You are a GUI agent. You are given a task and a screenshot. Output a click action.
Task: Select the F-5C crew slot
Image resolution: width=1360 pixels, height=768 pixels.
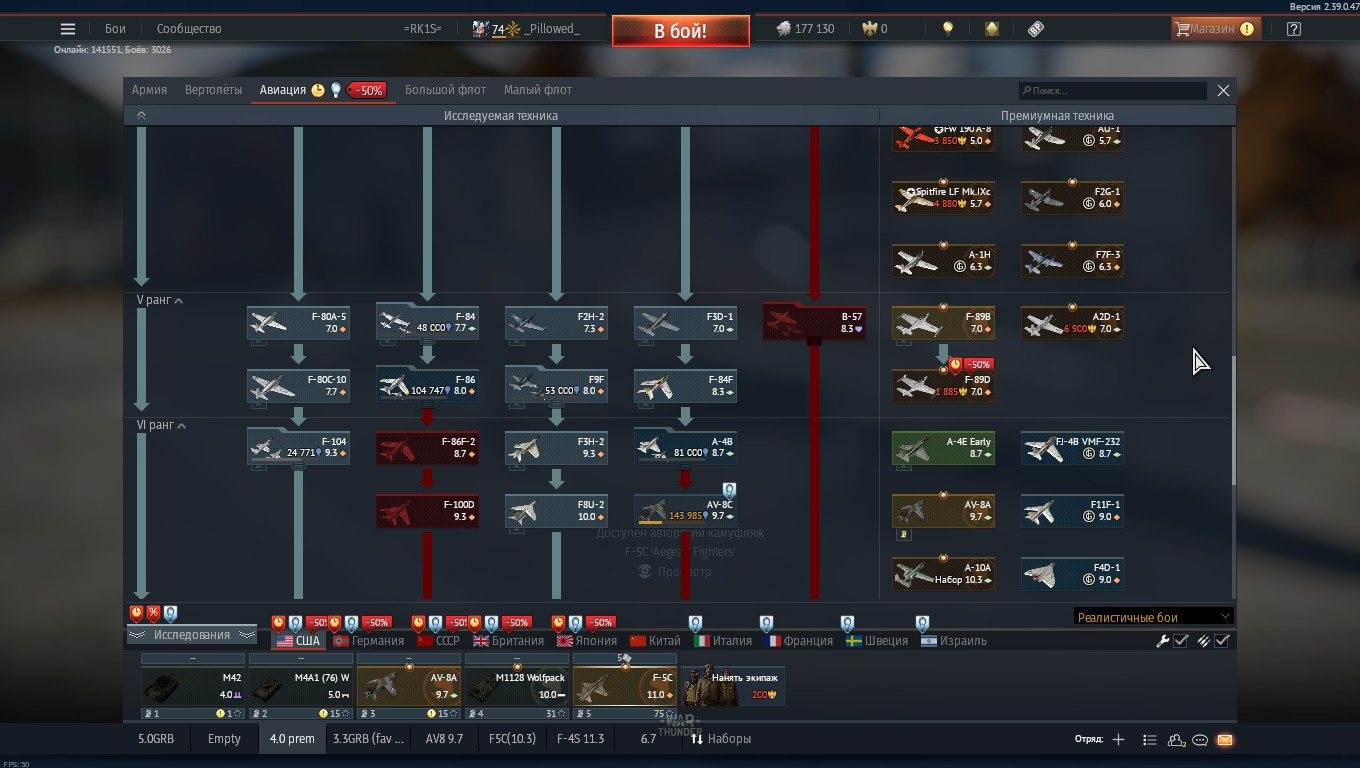(x=625, y=687)
